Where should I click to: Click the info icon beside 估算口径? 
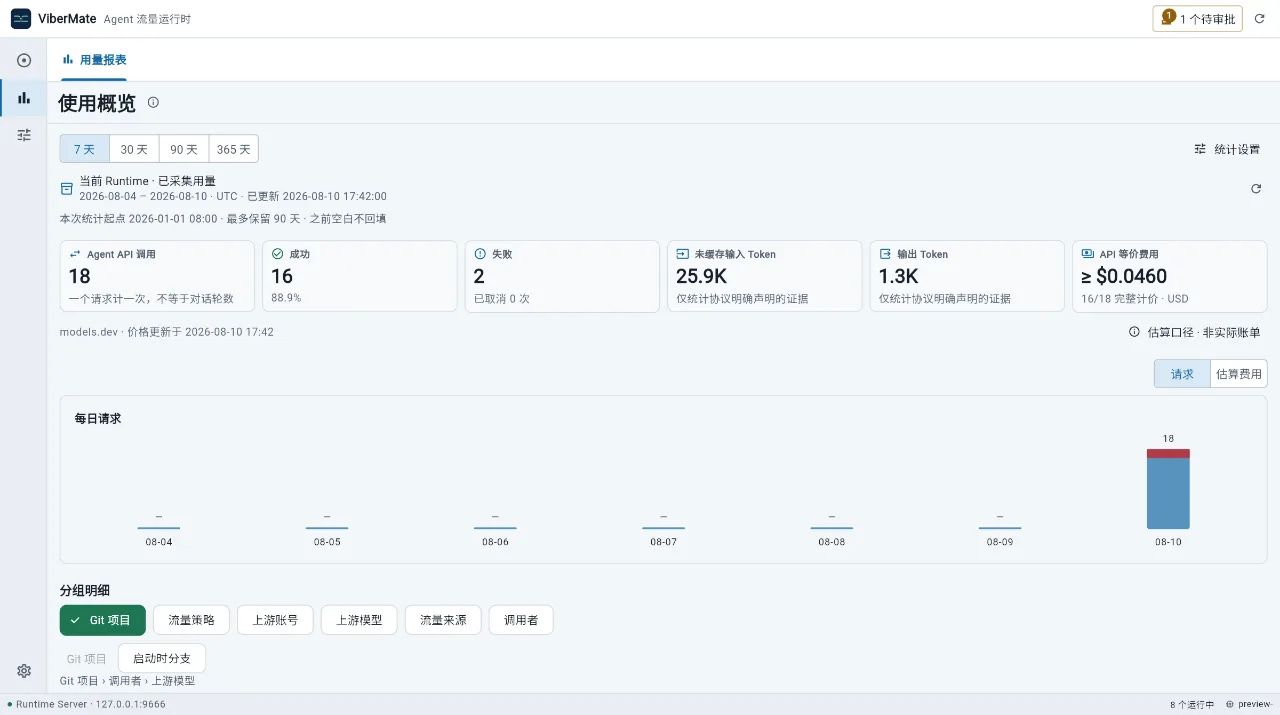(x=1134, y=332)
